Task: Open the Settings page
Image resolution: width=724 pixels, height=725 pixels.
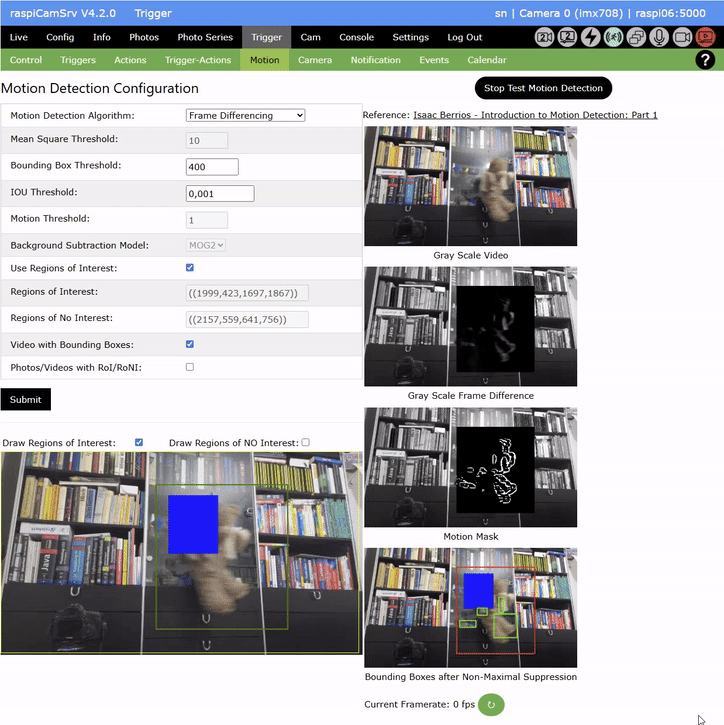Action: point(411,37)
